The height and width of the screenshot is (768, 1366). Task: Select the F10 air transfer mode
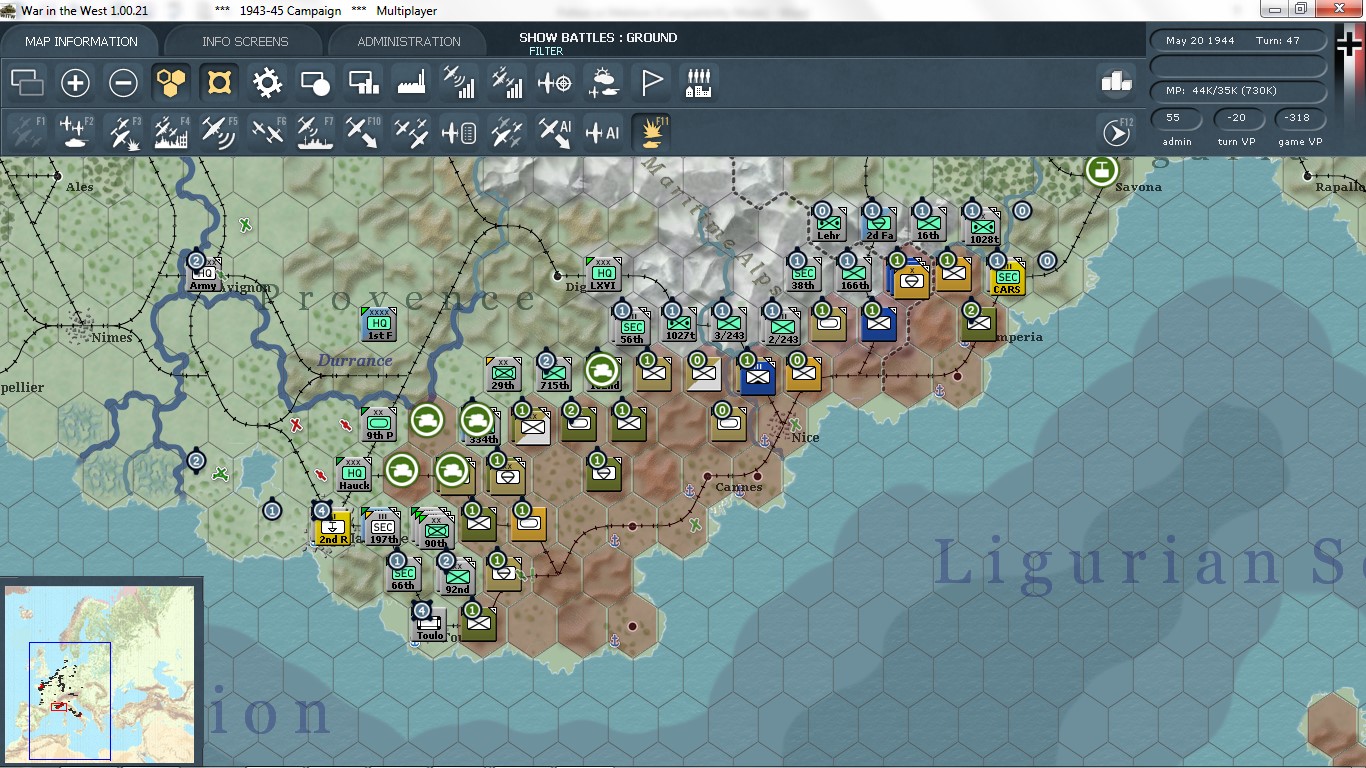[363, 132]
